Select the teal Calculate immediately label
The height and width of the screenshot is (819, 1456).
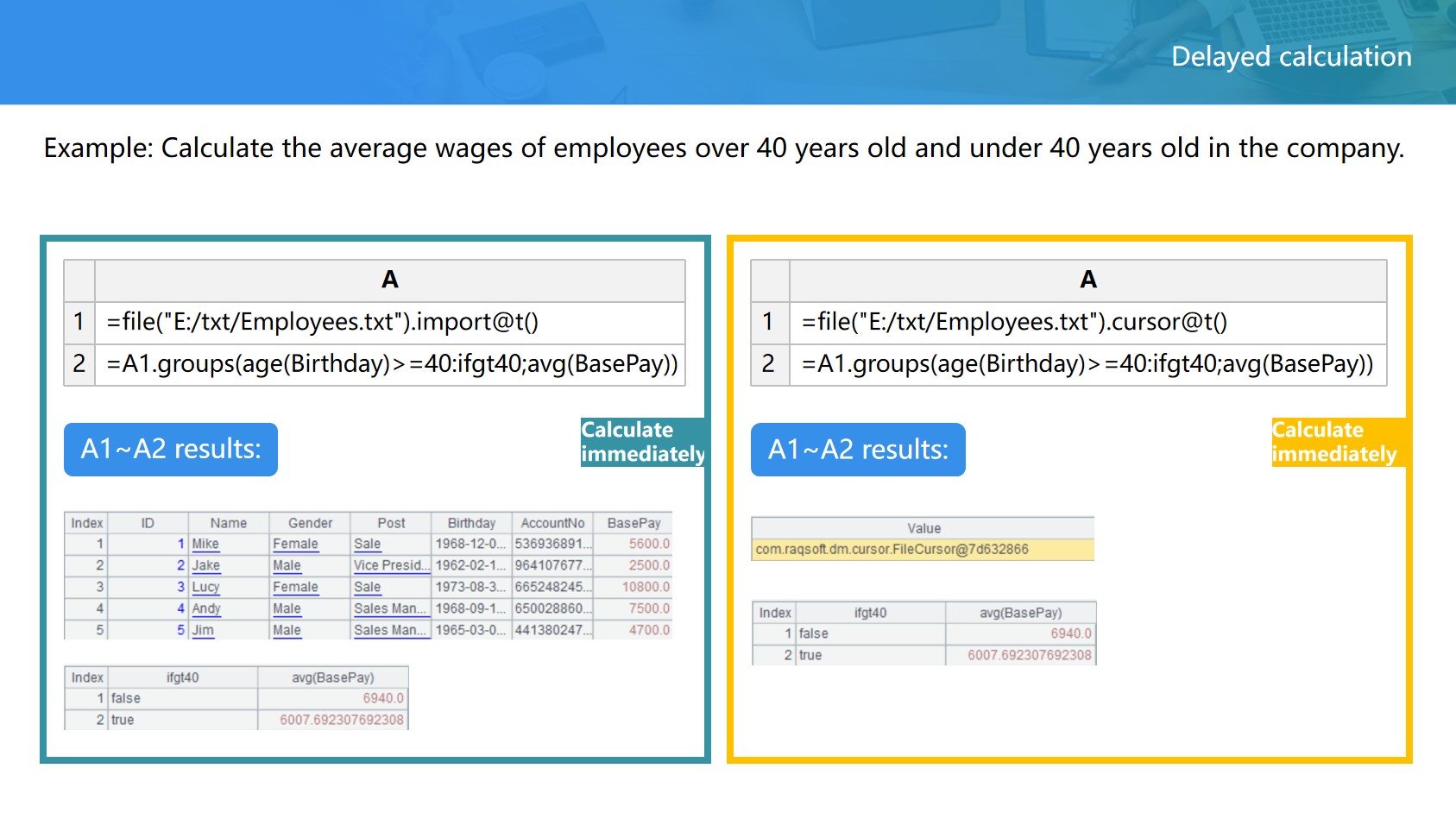(642, 442)
